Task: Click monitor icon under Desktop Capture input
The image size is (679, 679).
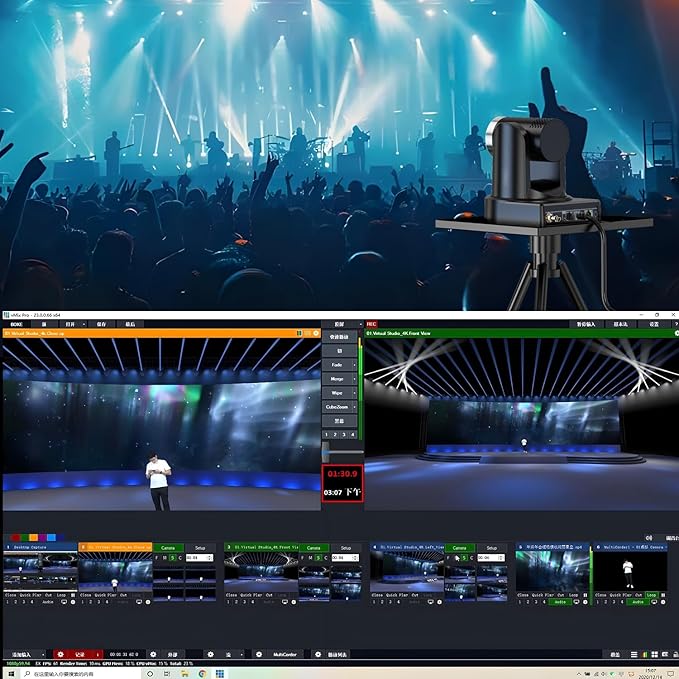Action: [x=63, y=602]
